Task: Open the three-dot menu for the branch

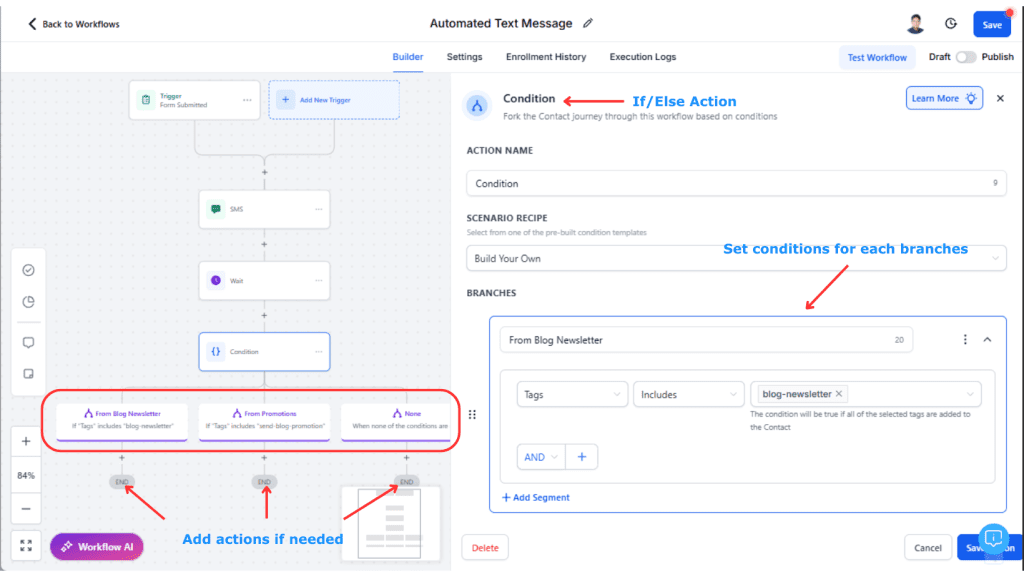Action: click(965, 340)
